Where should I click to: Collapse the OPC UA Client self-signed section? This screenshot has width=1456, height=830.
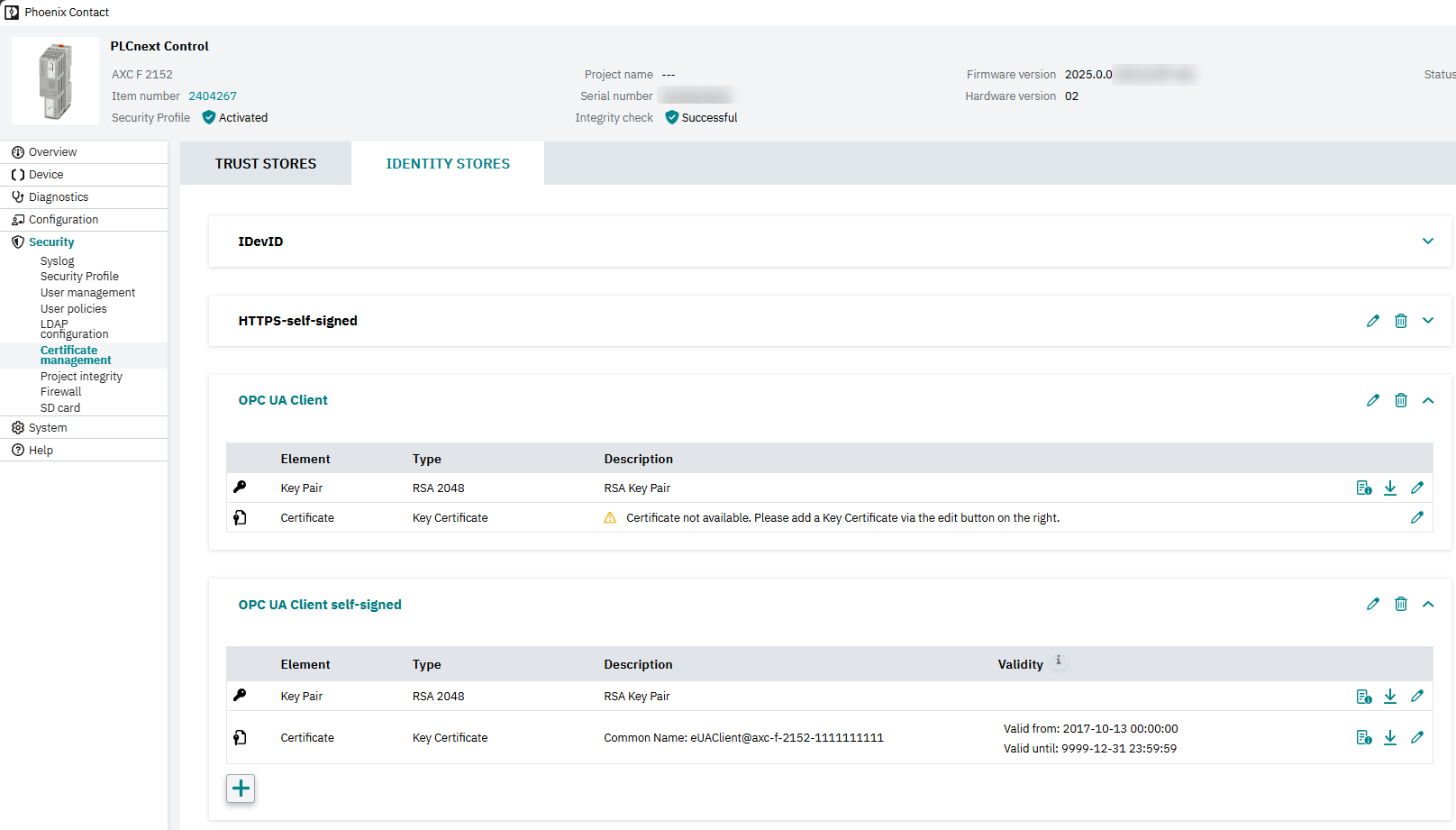pyautogui.click(x=1428, y=604)
